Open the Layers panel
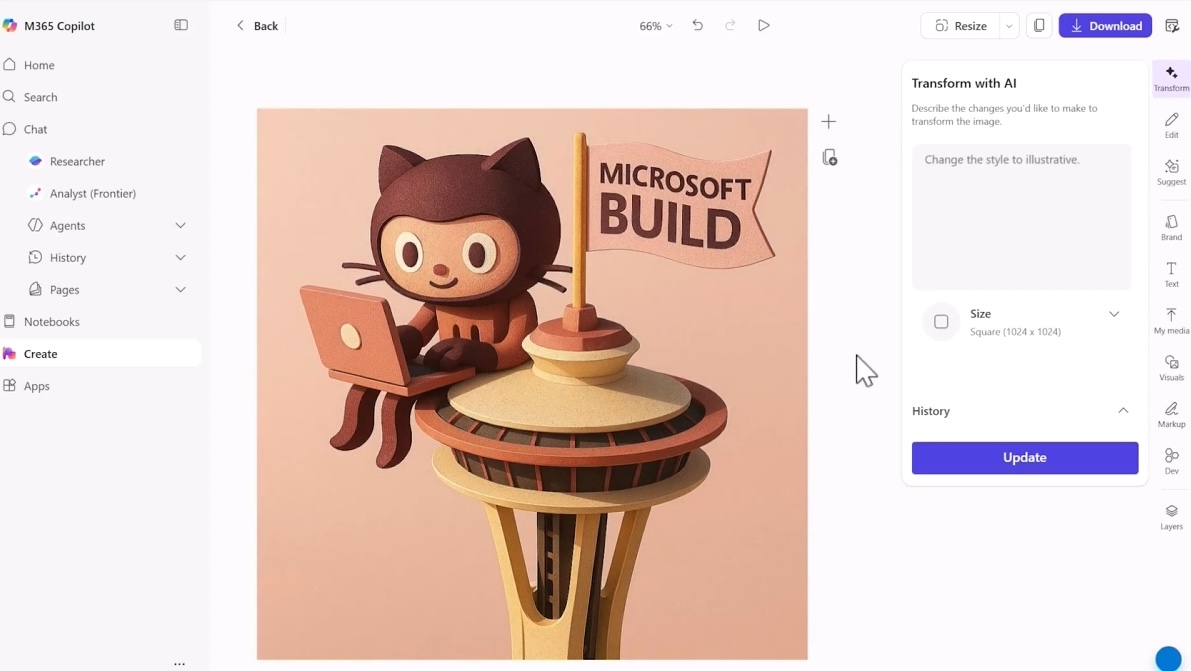1191x671 pixels. [1171, 517]
